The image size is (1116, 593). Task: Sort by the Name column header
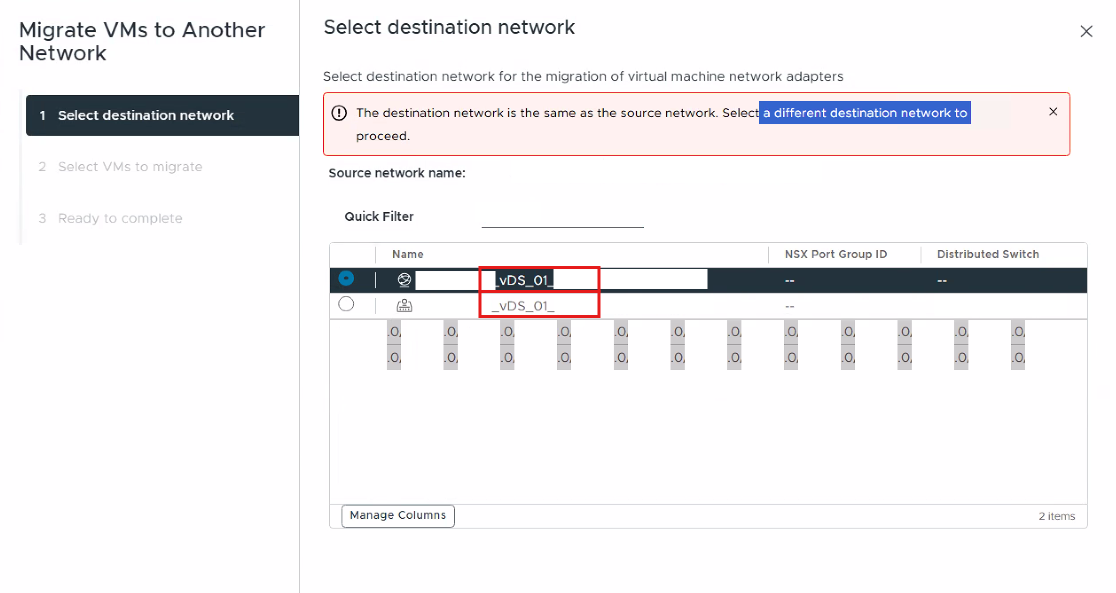click(x=408, y=254)
